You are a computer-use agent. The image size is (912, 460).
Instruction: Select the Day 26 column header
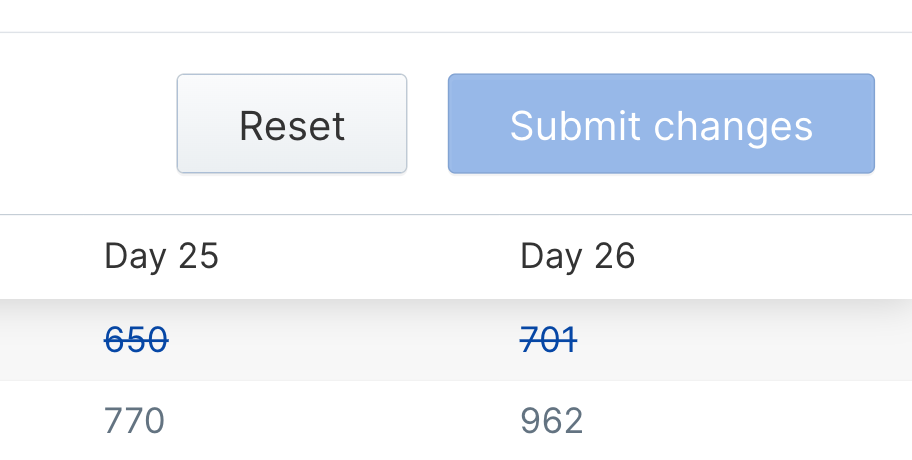point(578,256)
